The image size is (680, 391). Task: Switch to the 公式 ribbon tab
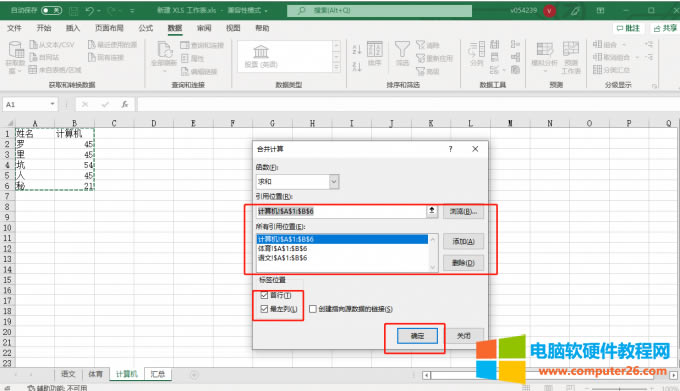pos(146,28)
